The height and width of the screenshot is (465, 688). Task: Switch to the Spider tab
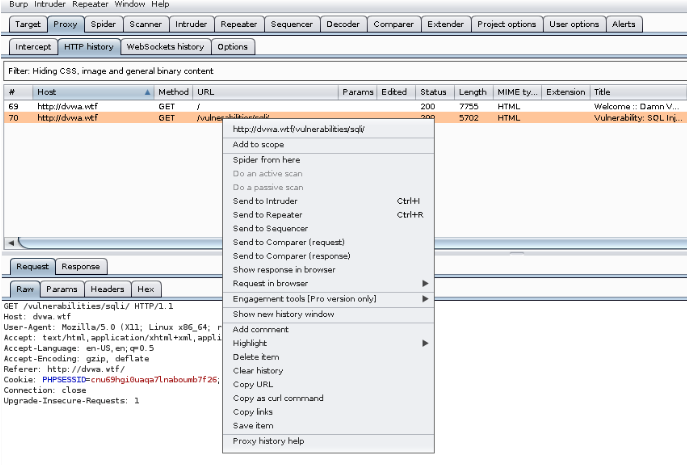pyautogui.click(x=103, y=24)
